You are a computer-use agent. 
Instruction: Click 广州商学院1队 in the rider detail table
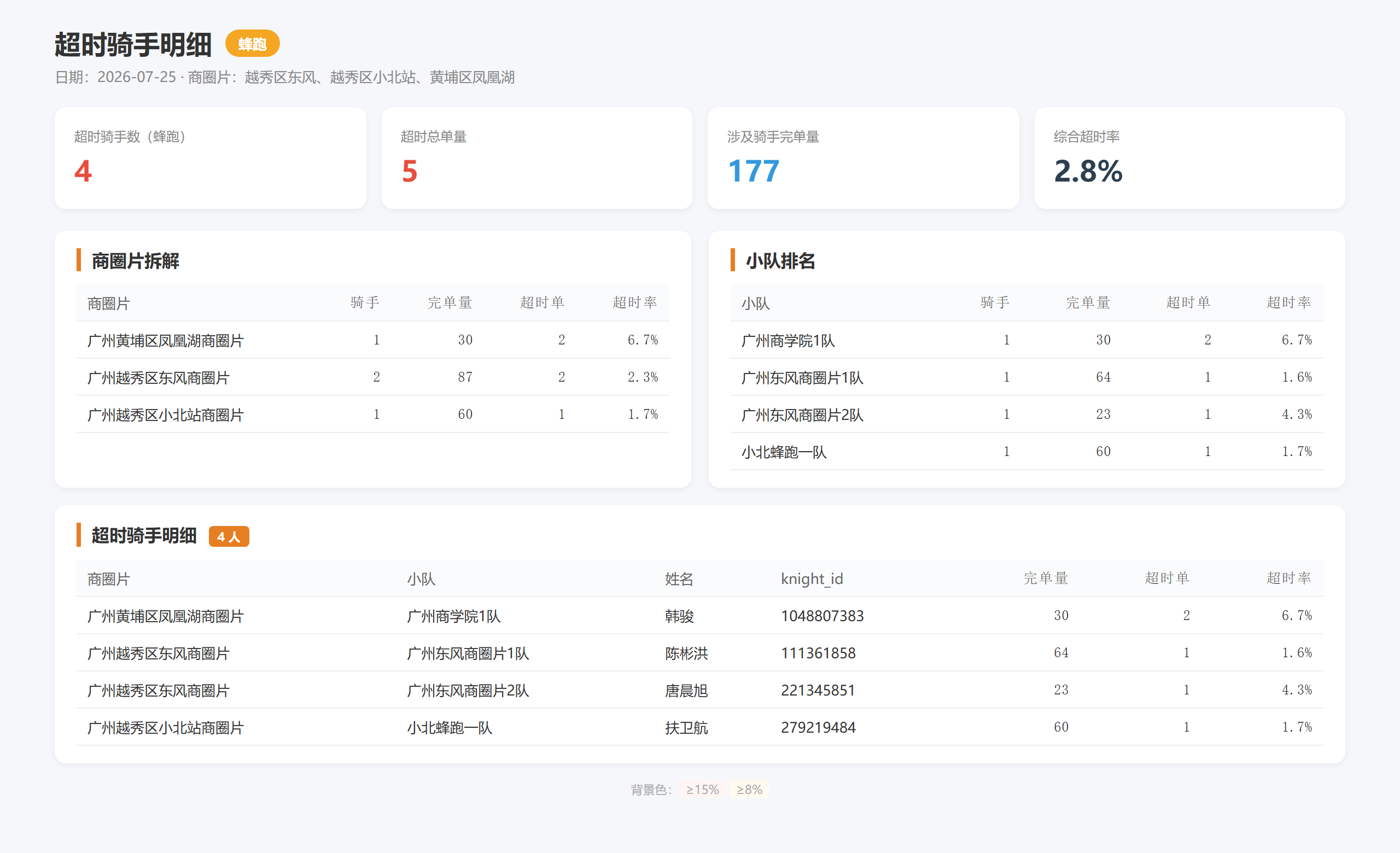pos(453,616)
